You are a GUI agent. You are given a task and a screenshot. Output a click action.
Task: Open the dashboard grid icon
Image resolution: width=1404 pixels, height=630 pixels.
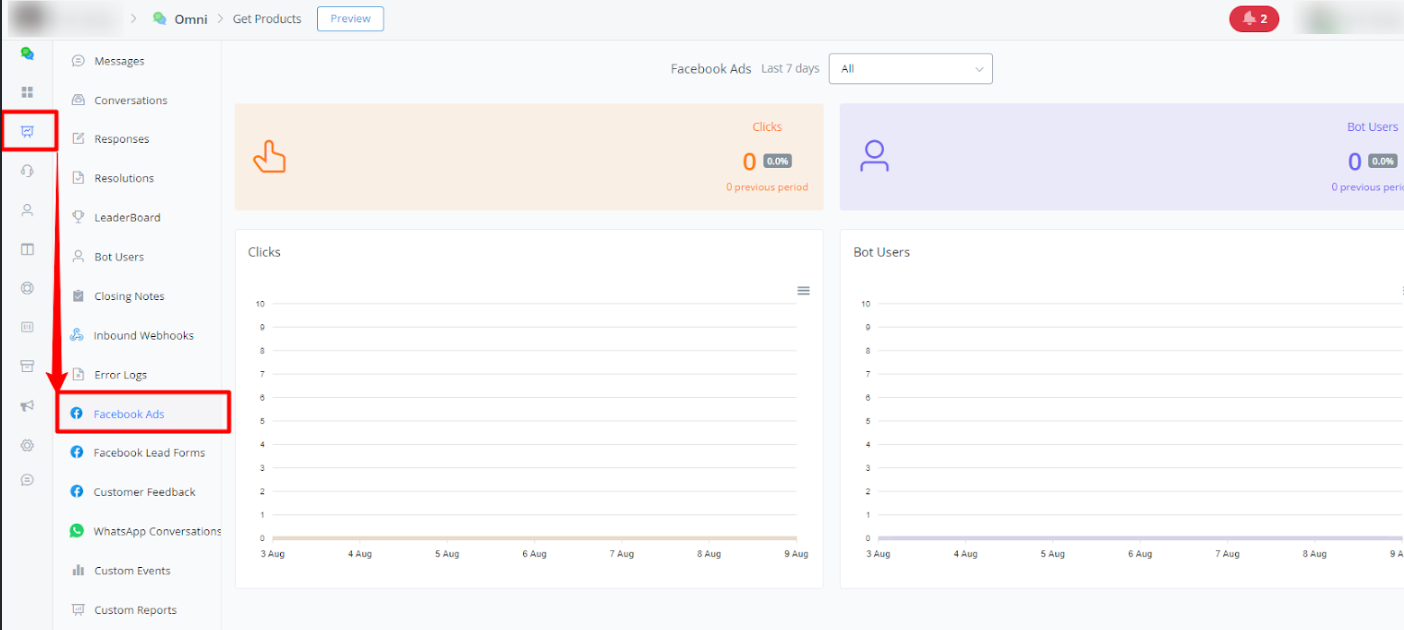27,92
